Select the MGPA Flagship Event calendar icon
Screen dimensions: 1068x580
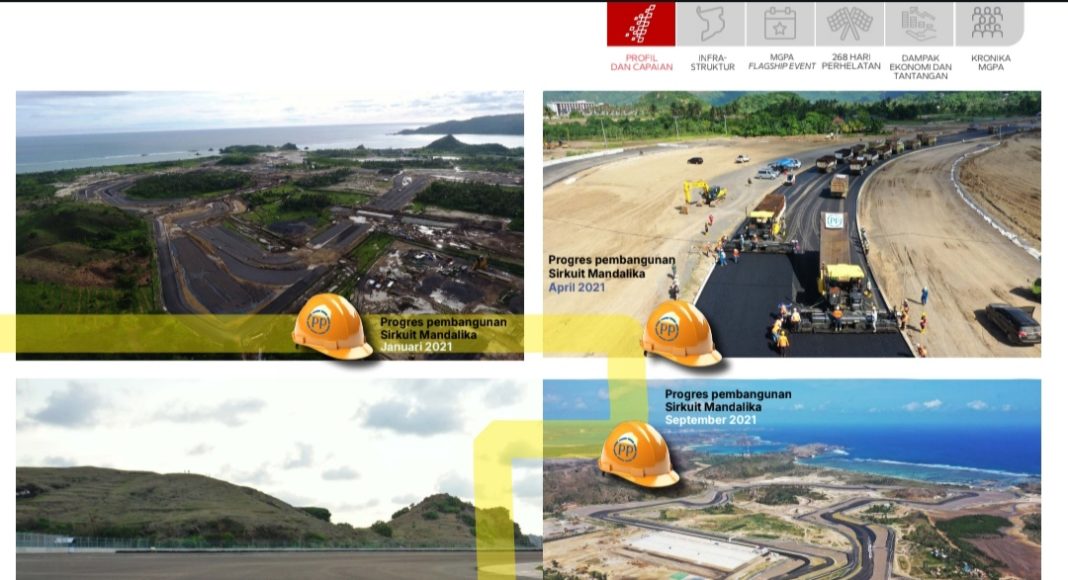pyautogui.click(x=780, y=24)
